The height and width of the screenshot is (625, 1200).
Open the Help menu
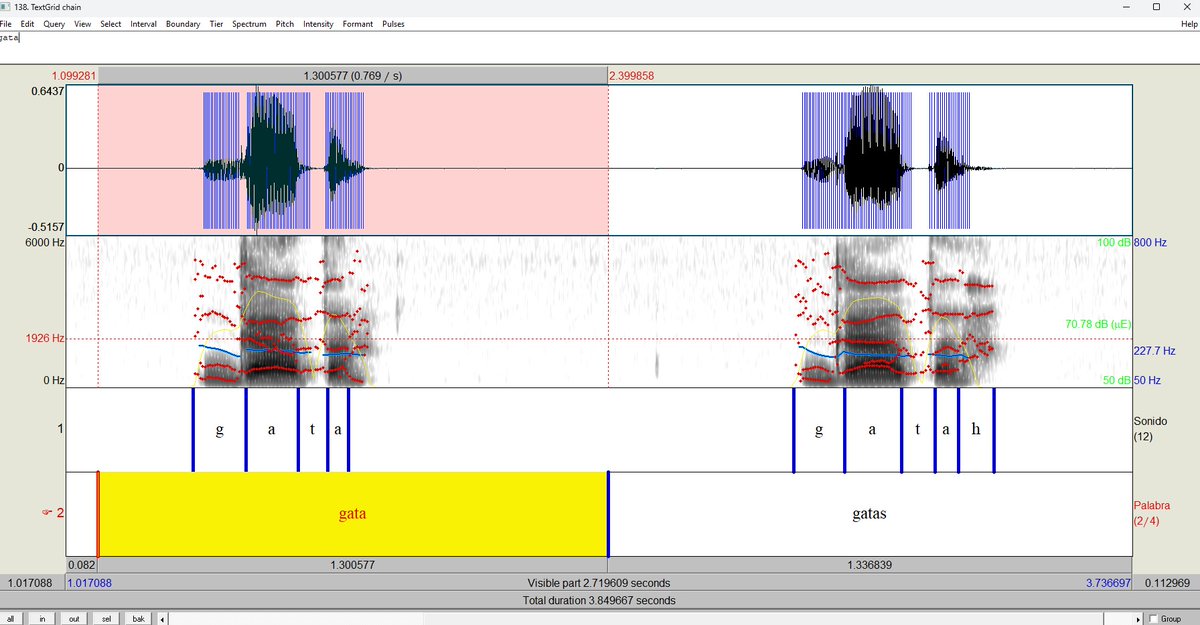click(1188, 24)
